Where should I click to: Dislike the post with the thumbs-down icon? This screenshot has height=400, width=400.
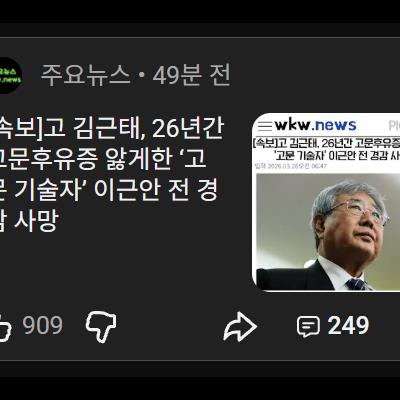pos(101,327)
